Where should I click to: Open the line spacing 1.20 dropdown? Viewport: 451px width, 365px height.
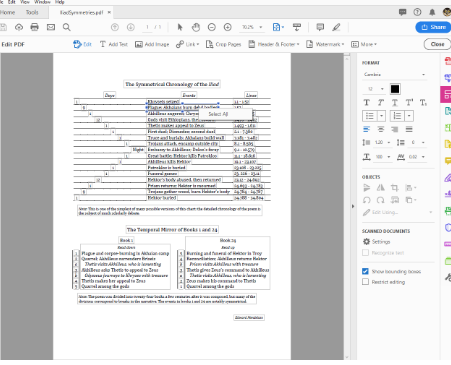coord(389,142)
